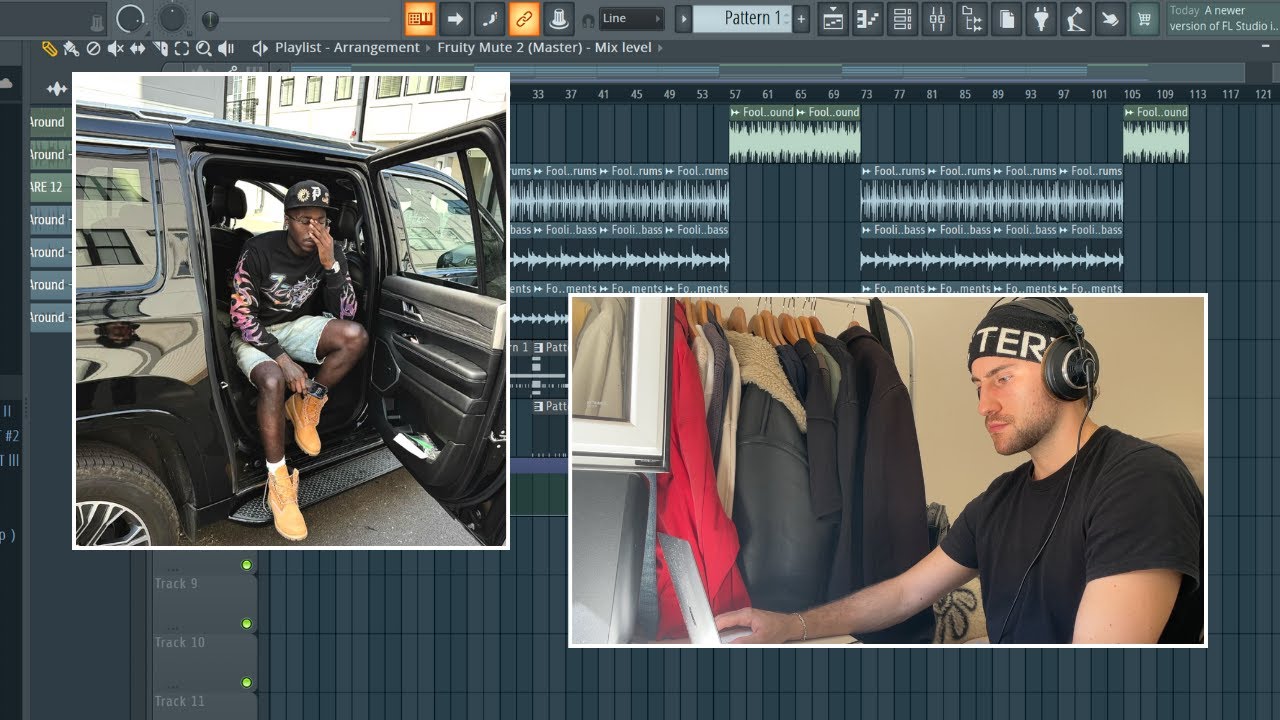Open the Playlist view from the top toolbar
This screenshot has width=1280, height=720.
pyautogui.click(x=833, y=18)
